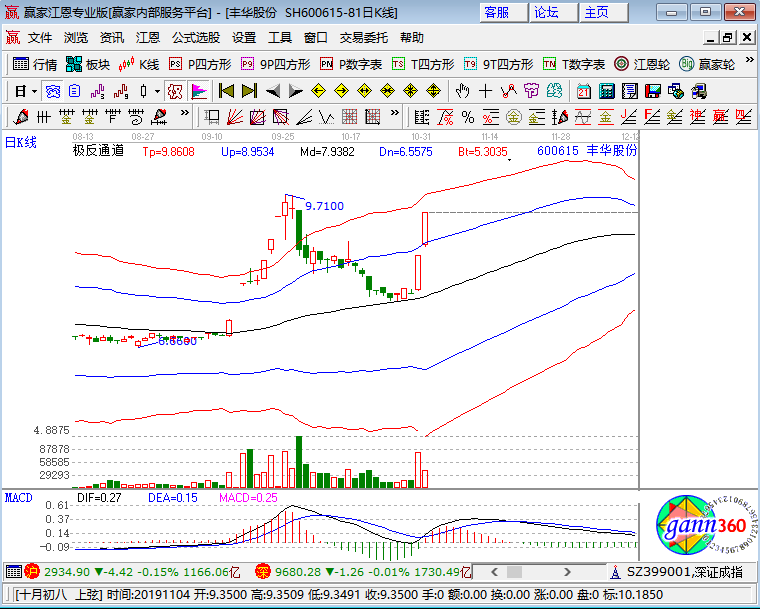Viewport: 760px width, 609px height.
Task: Open the 工具 menu
Action: tap(279, 38)
